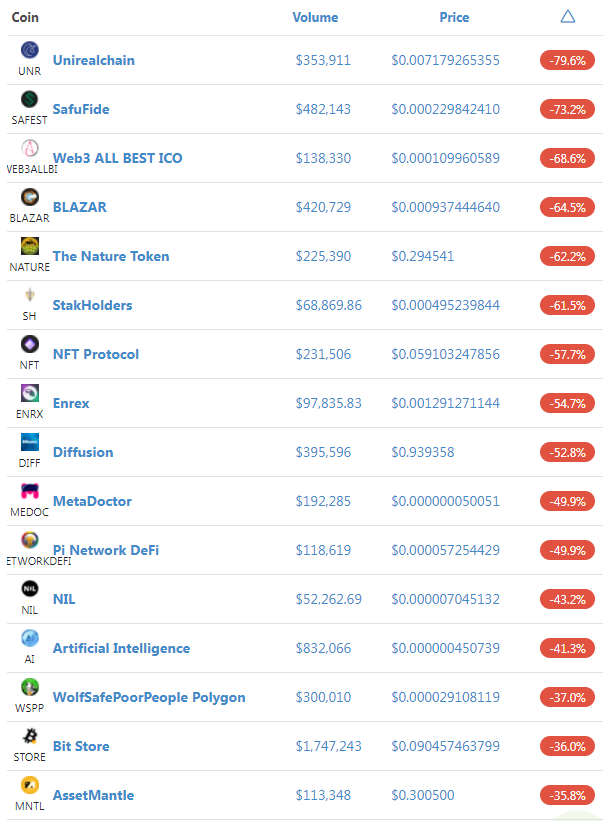
Task: Click the MetaDoctor MEDOC pink icon
Action: [x=30, y=491]
